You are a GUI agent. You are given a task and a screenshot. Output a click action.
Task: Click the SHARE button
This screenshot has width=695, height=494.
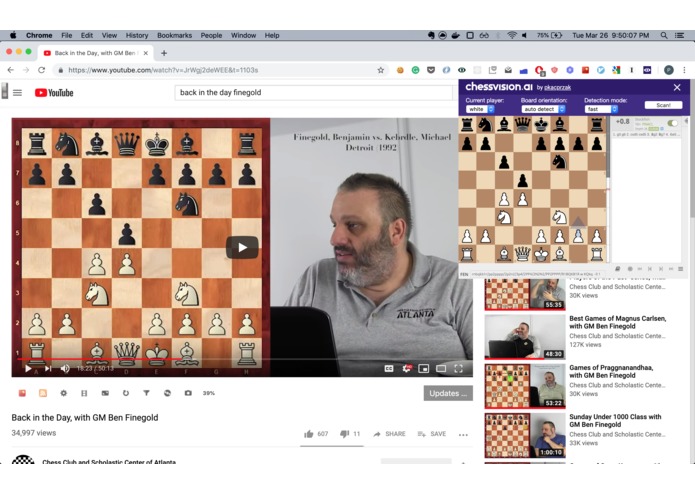click(x=390, y=434)
